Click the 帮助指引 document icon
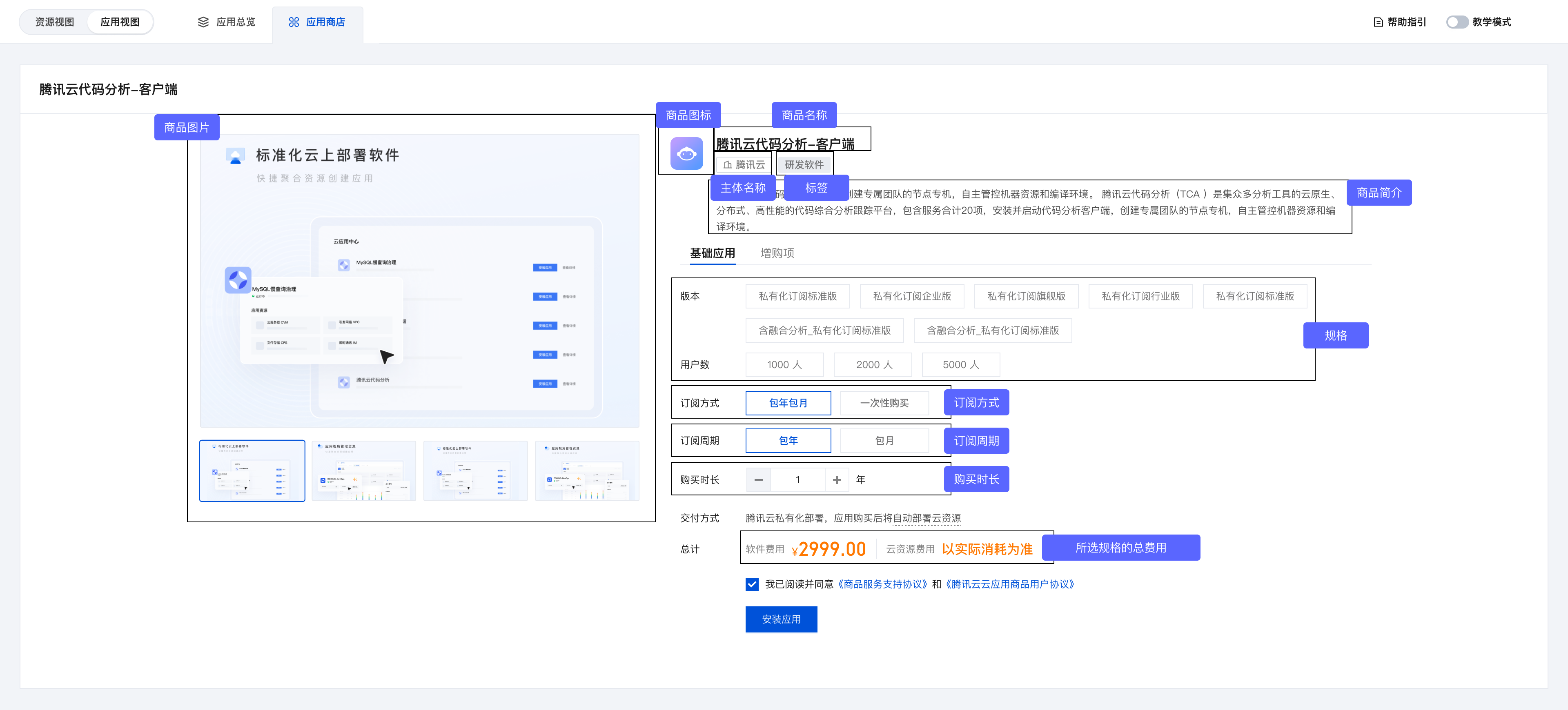This screenshot has height=710, width=1568. point(1378,22)
